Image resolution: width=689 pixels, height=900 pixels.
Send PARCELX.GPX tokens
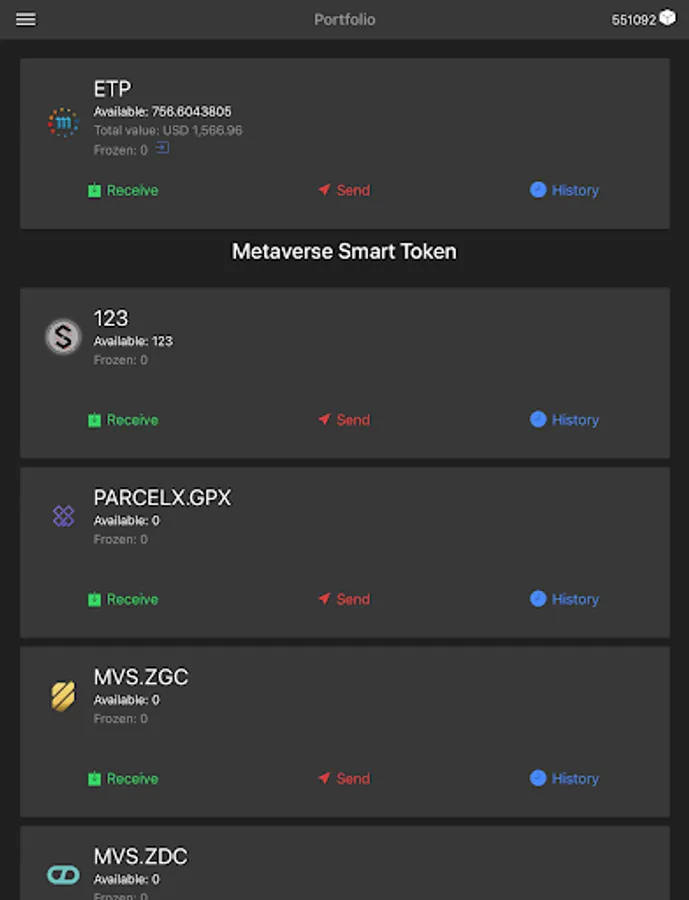click(344, 599)
